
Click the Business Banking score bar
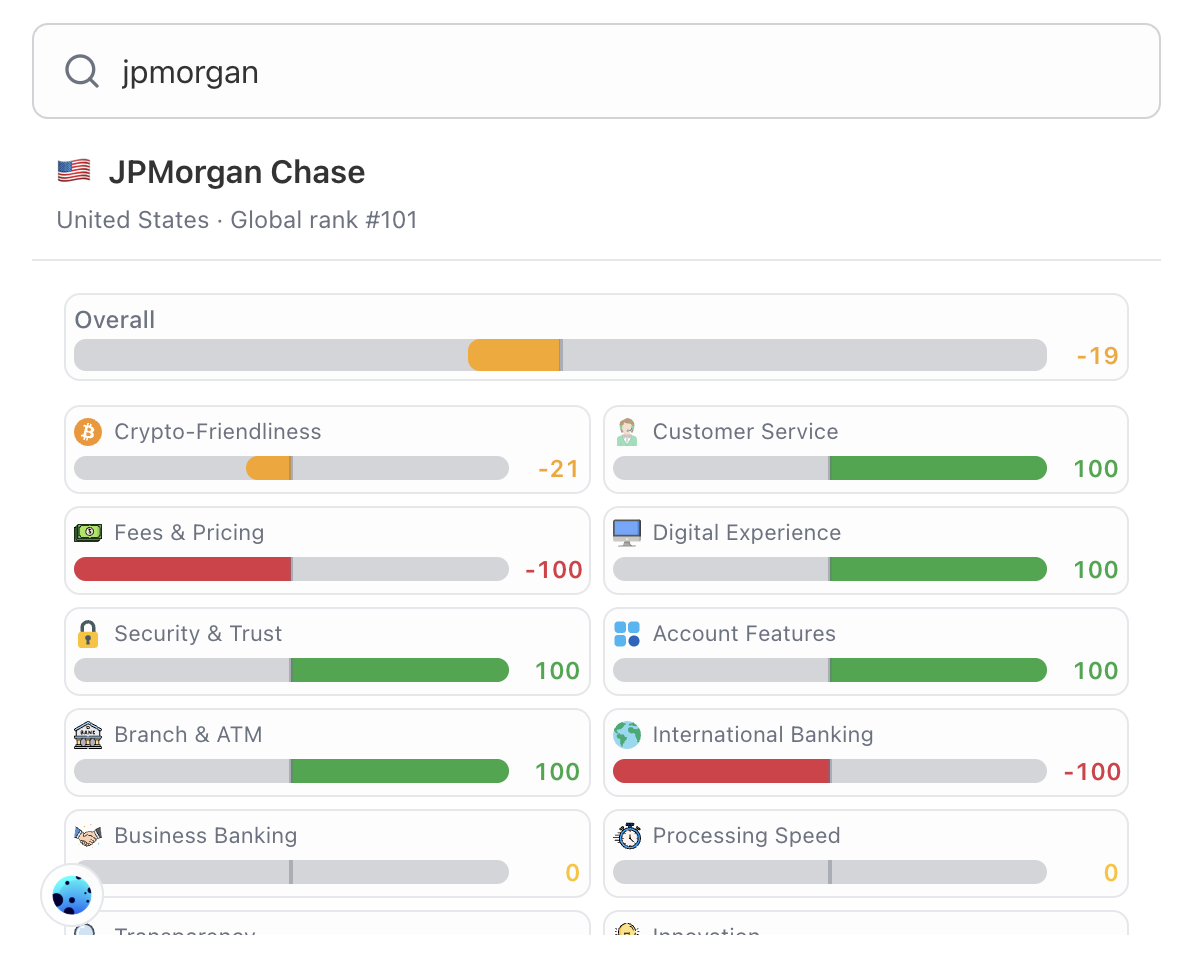[291, 872]
